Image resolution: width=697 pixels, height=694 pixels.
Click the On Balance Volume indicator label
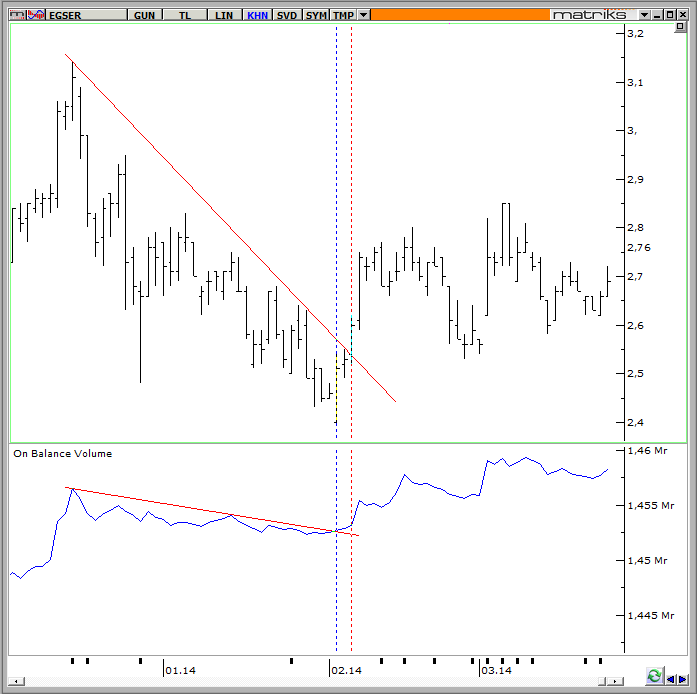coord(62,453)
